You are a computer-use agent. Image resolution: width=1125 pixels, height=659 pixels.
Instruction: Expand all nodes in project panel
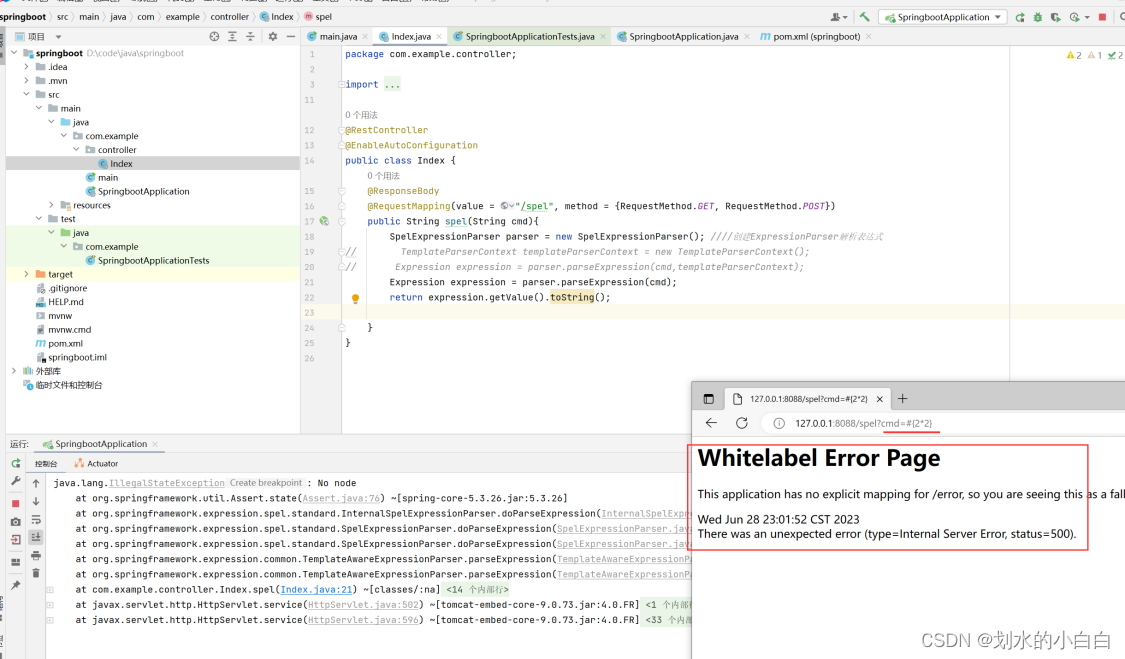(x=232, y=37)
